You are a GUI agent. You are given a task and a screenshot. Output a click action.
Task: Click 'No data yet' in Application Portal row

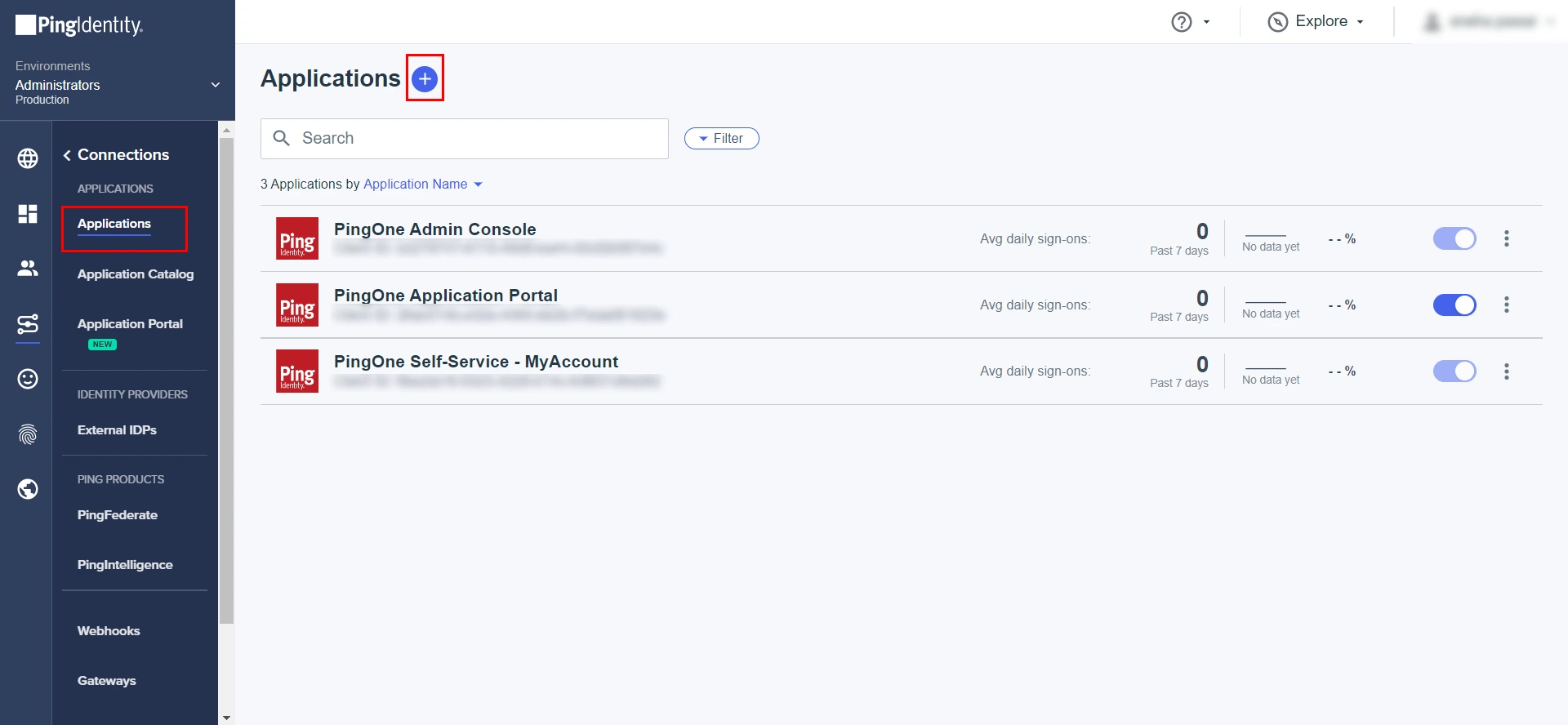pos(1271,314)
